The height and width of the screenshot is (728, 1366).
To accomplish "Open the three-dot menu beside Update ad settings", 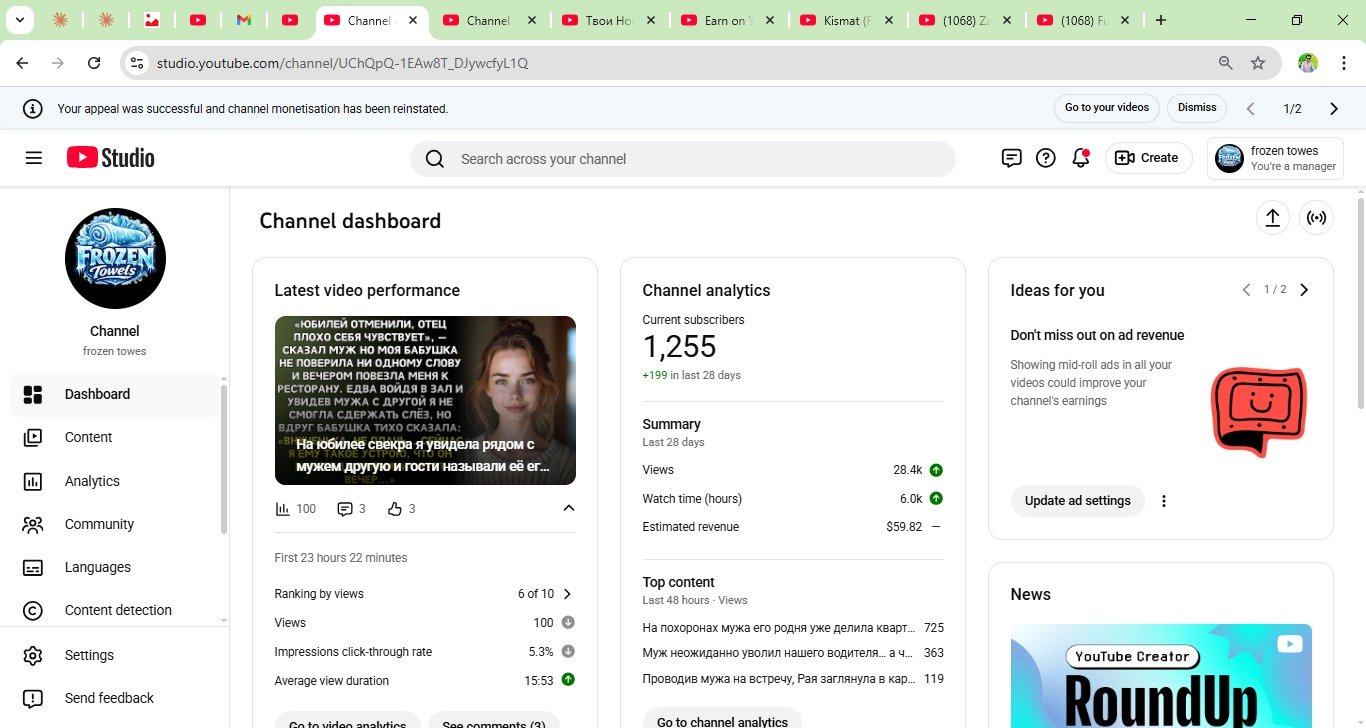I will (x=1163, y=501).
